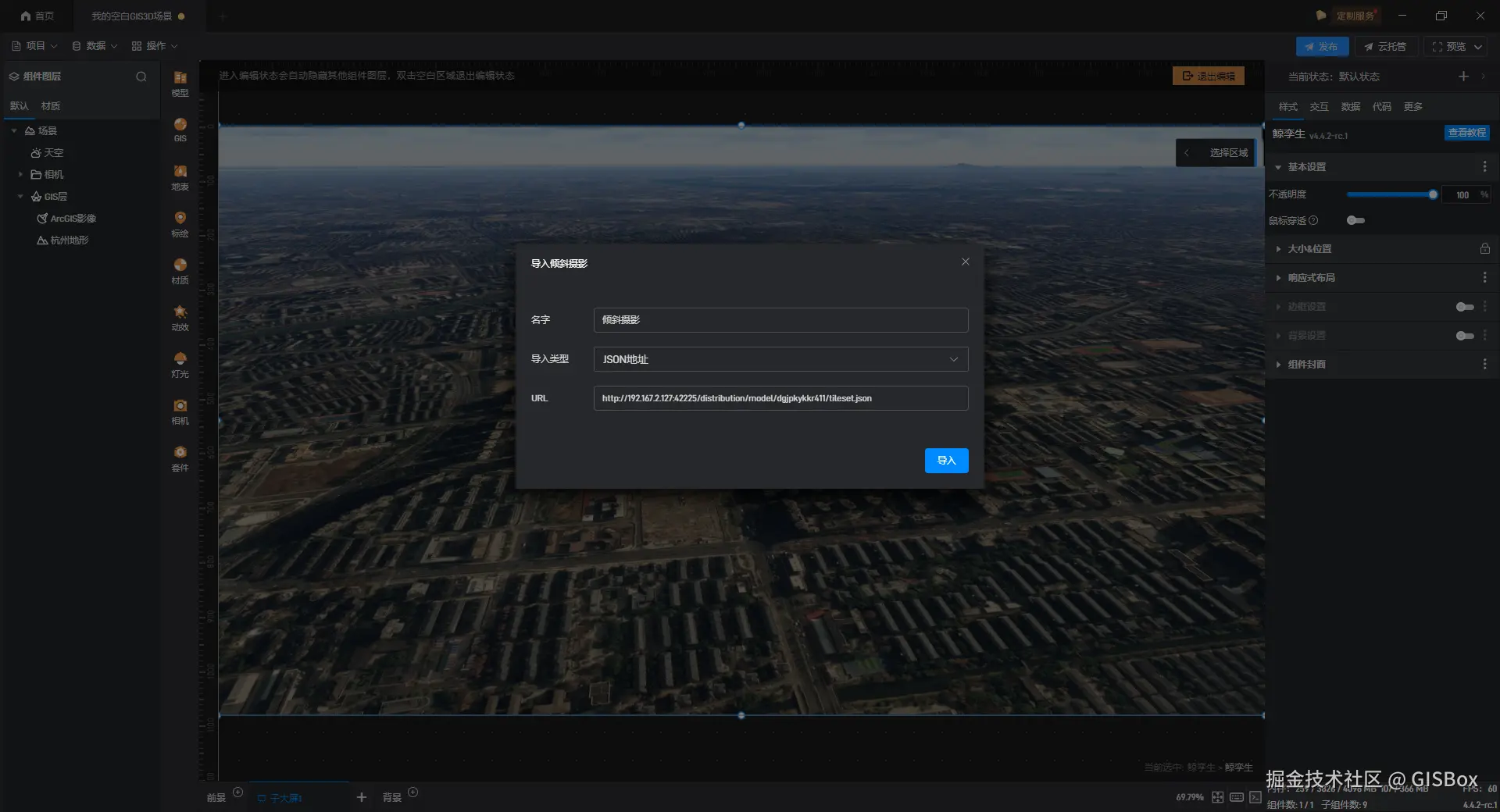The height and width of the screenshot is (812, 1500).
Task: Click the fit-to-screen icon in status bar
Action: [x=1218, y=797]
